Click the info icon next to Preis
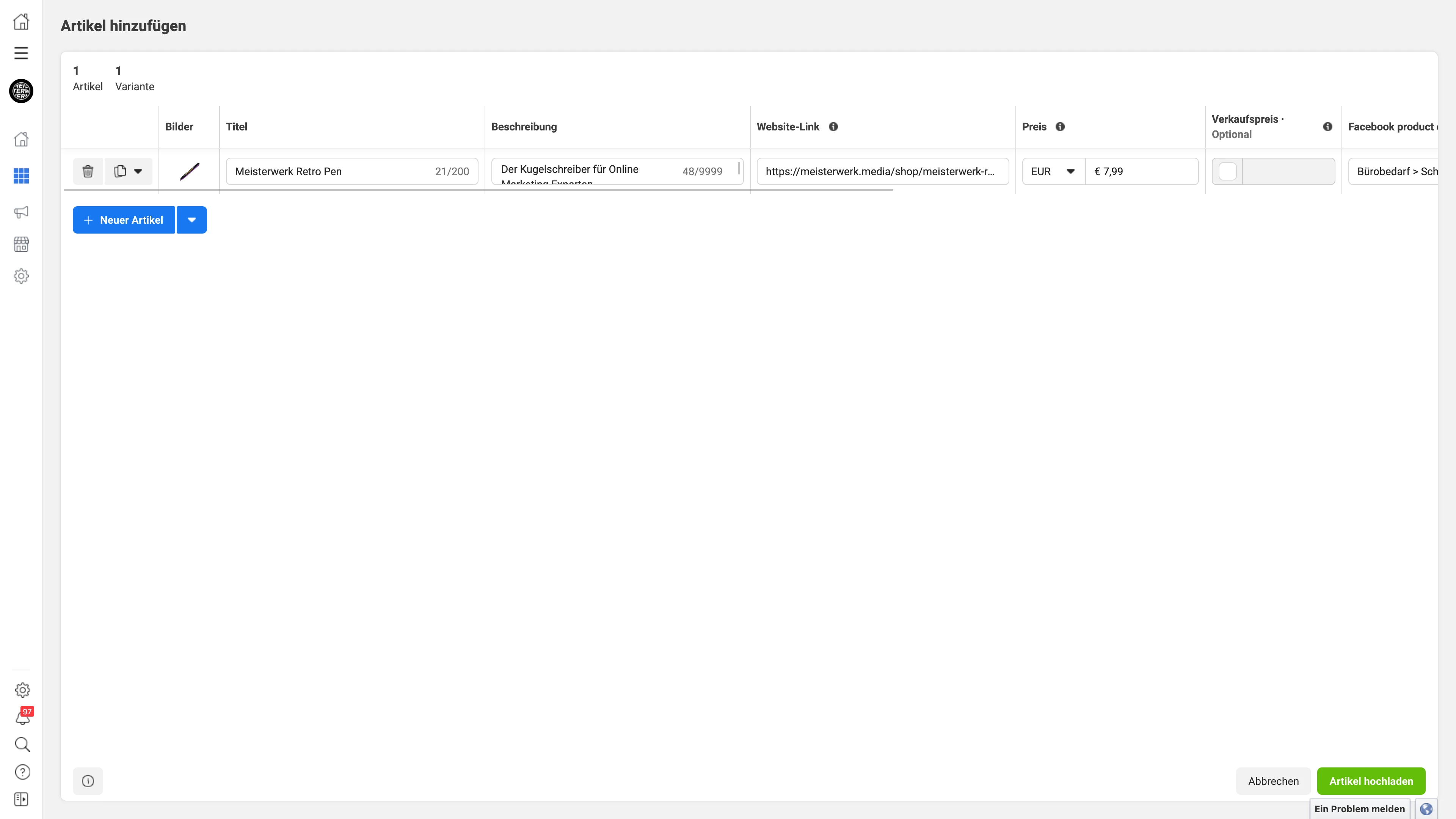The image size is (1456, 819). [1060, 127]
